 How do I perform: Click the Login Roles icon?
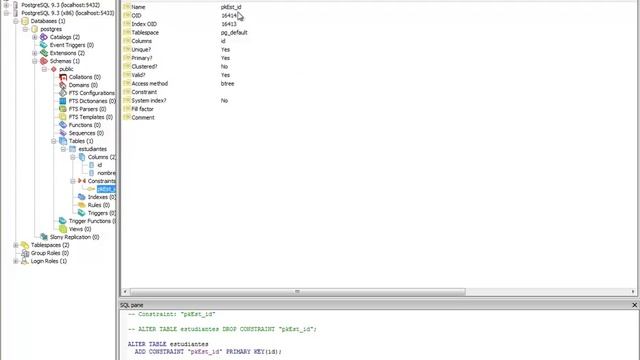click(25, 261)
